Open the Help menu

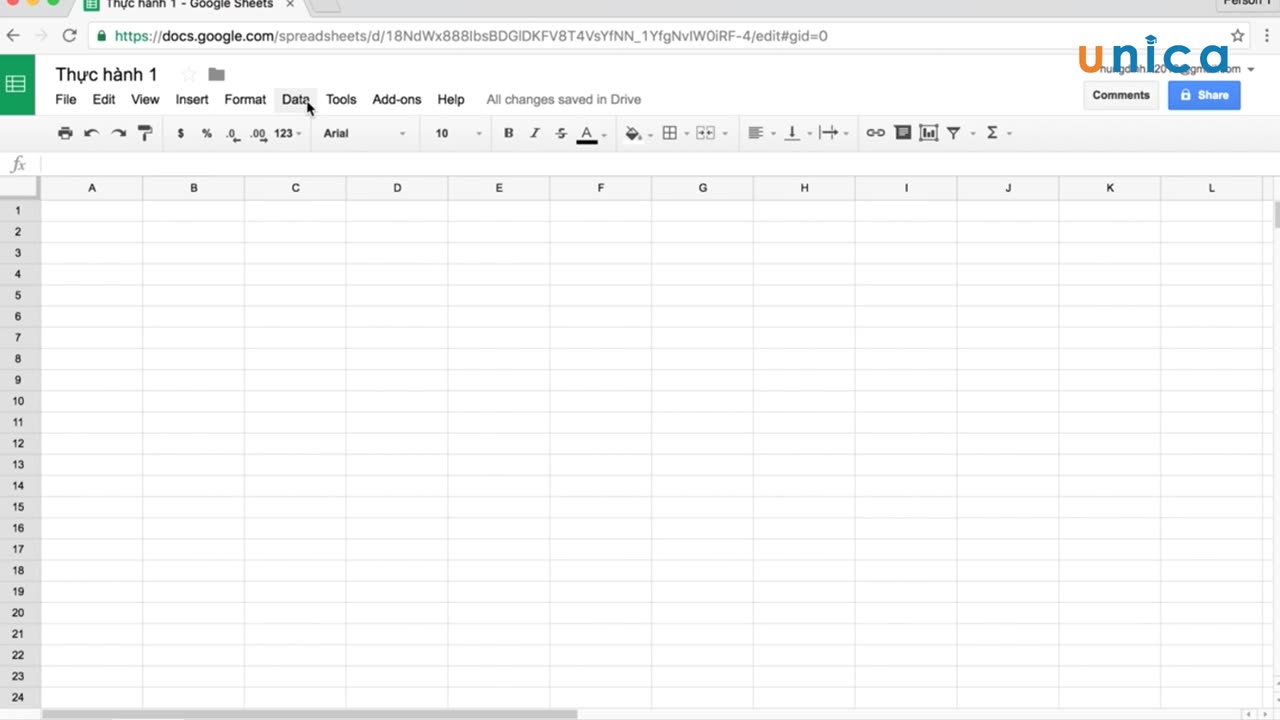(x=451, y=99)
